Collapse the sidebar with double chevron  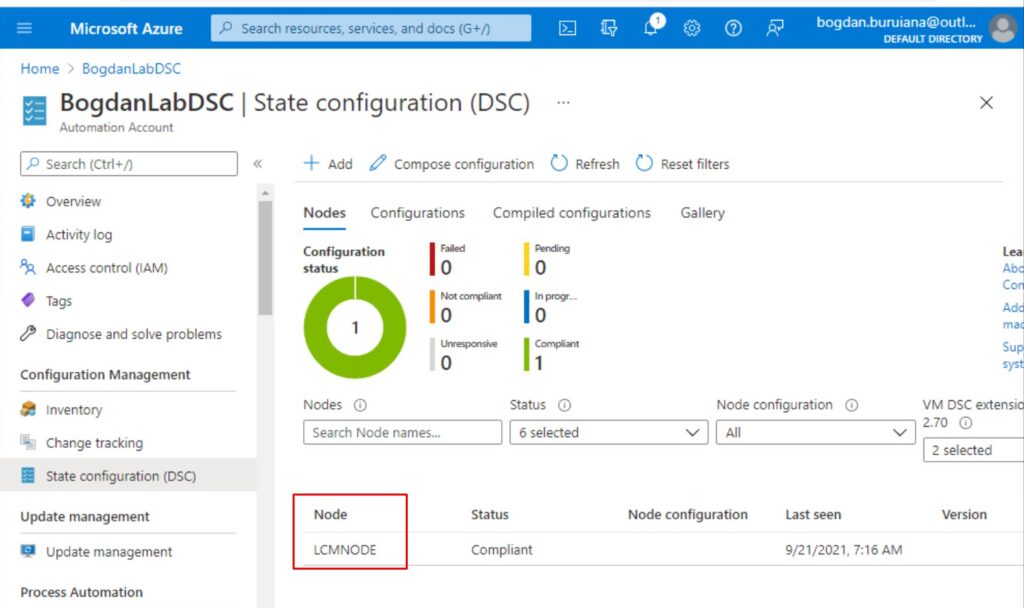257,164
